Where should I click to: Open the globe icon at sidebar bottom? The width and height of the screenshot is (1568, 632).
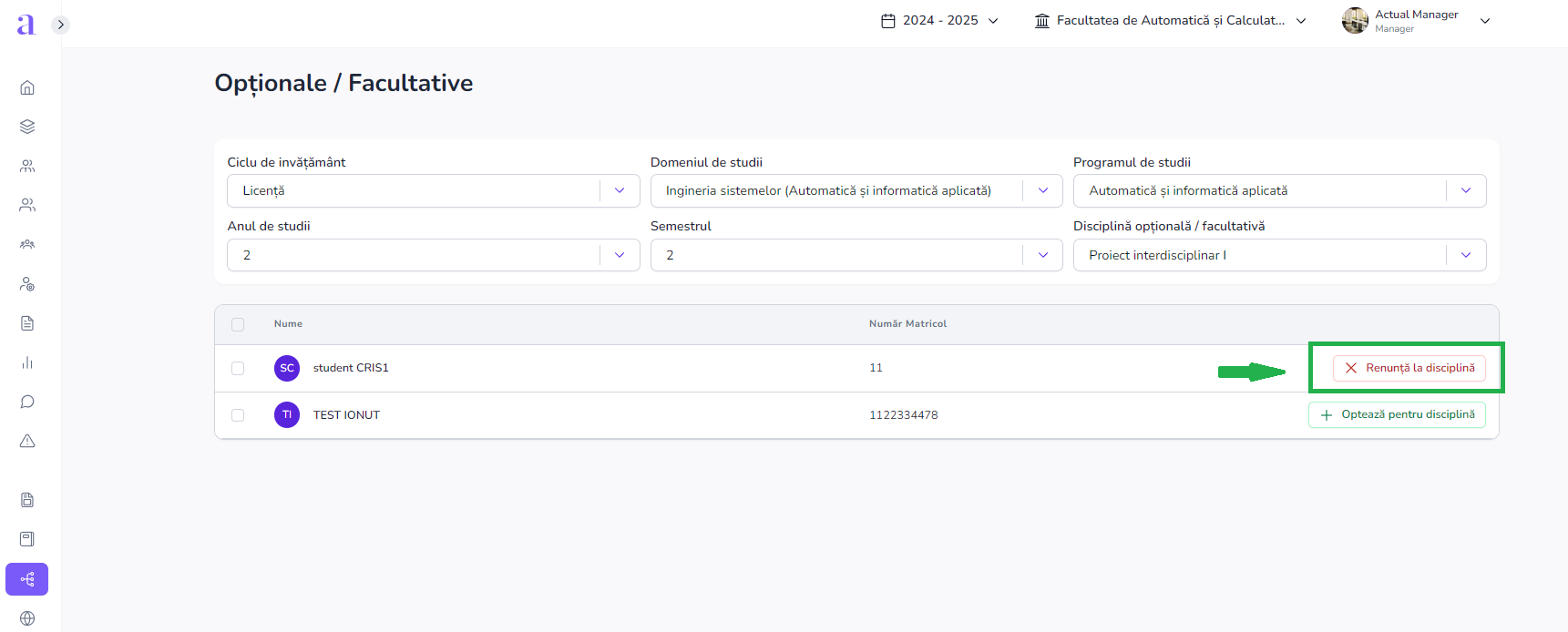click(27, 618)
